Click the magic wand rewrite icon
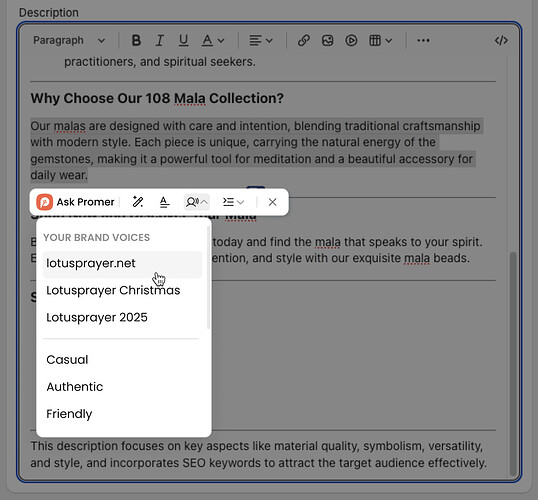Image resolution: width=538 pixels, height=500 pixels. click(x=138, y=202)
